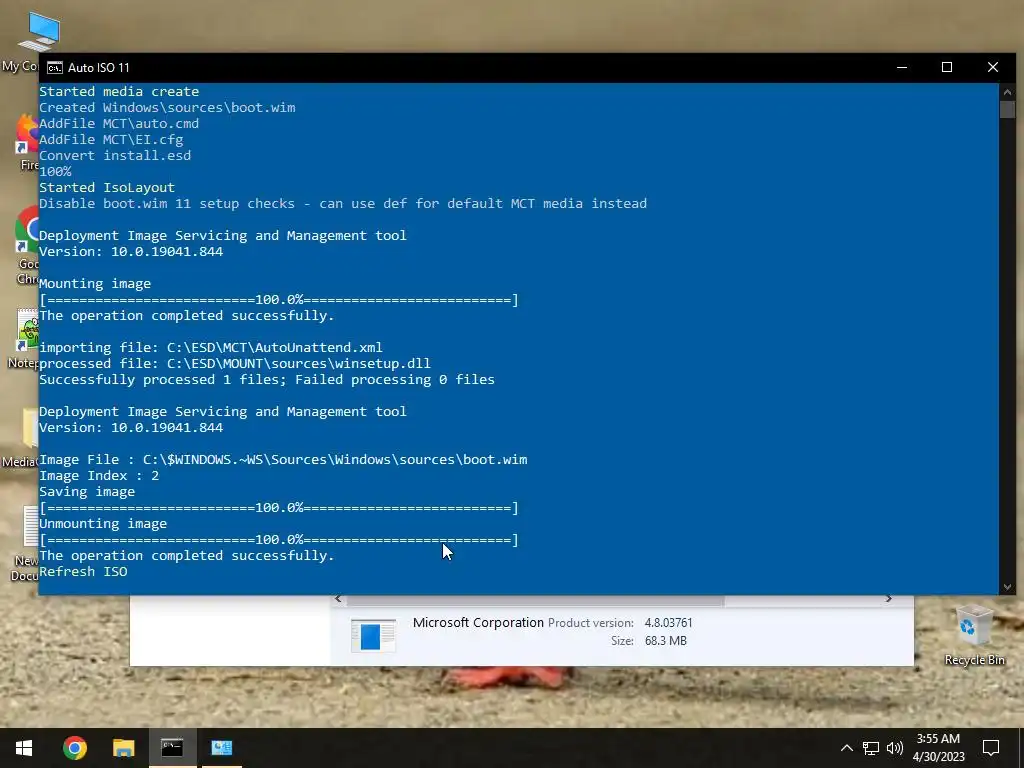This screenshot has height=768, width=1024.
Task: Click the Refresh ISO console line
Action: click(84, 571)
